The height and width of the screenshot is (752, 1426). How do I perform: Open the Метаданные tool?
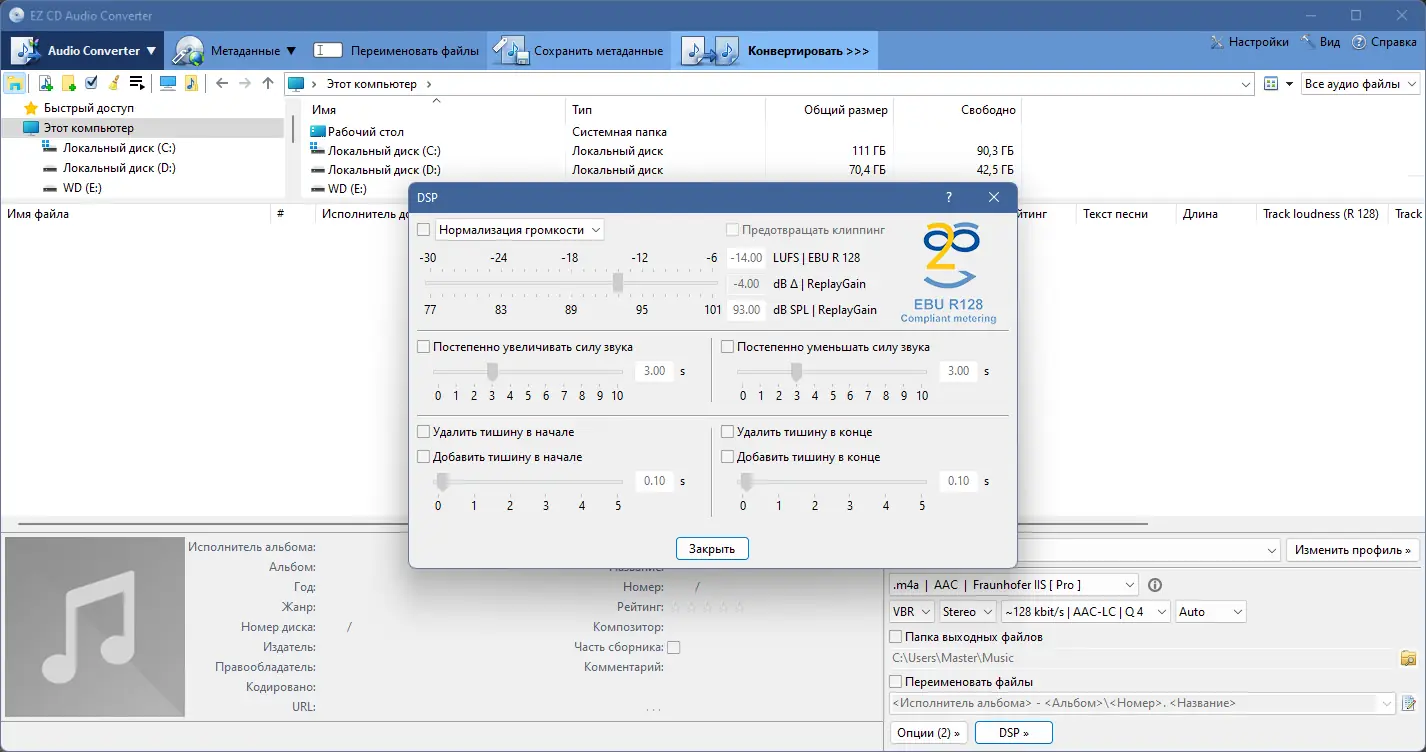coord(190,48)
